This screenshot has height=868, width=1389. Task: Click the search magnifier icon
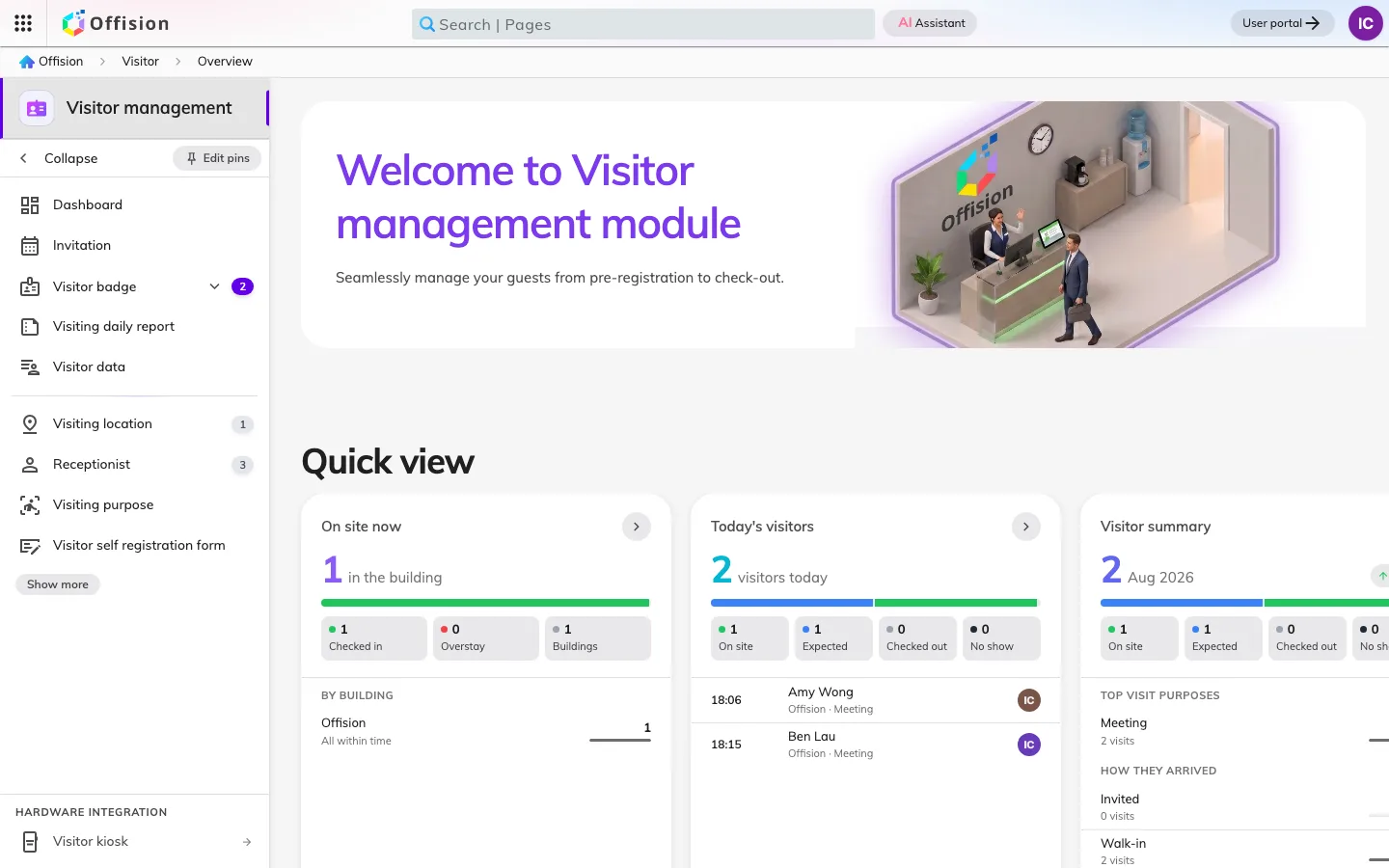(x=427, y=24)
